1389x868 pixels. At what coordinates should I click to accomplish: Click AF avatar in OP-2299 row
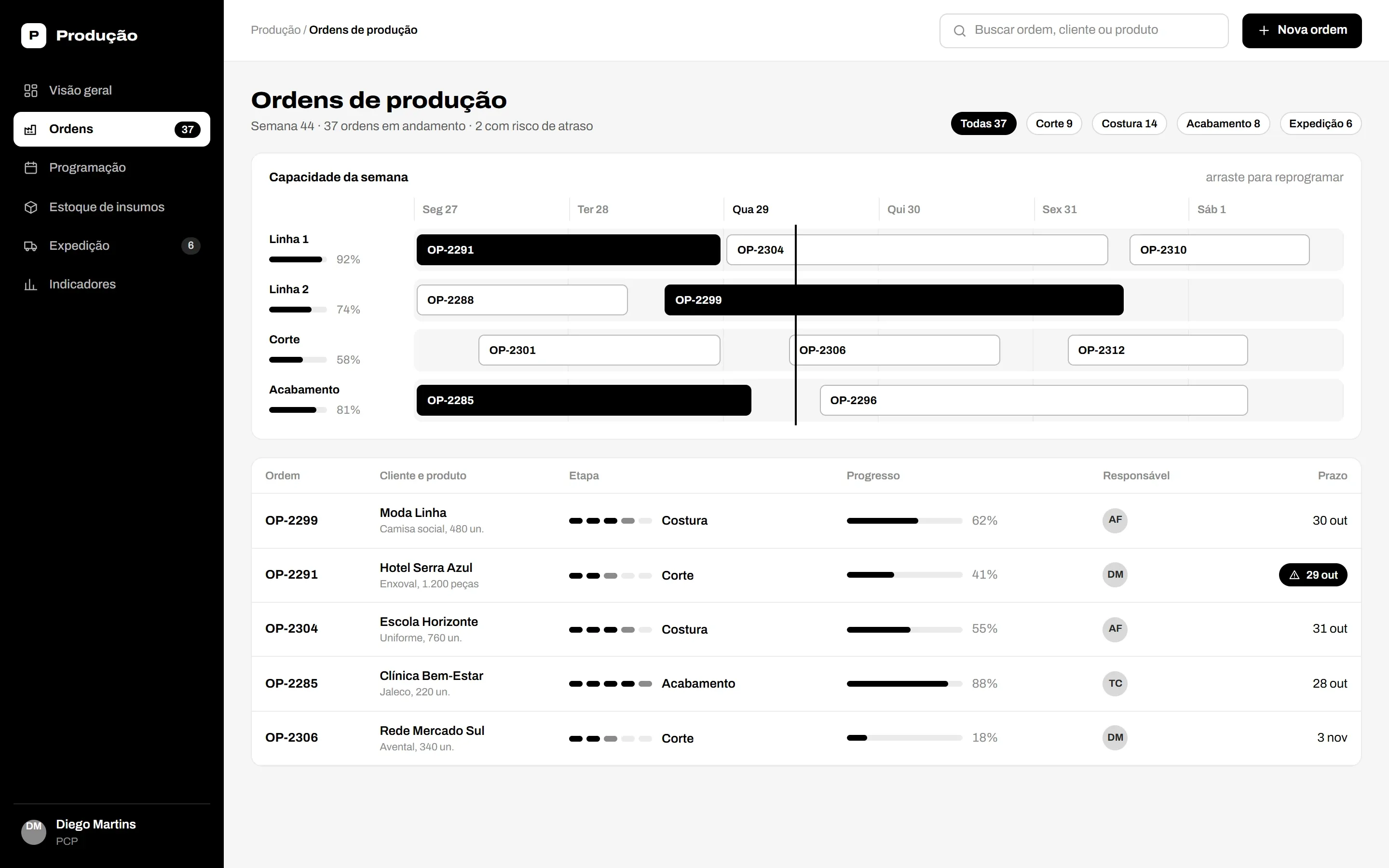coord(1115,520)
